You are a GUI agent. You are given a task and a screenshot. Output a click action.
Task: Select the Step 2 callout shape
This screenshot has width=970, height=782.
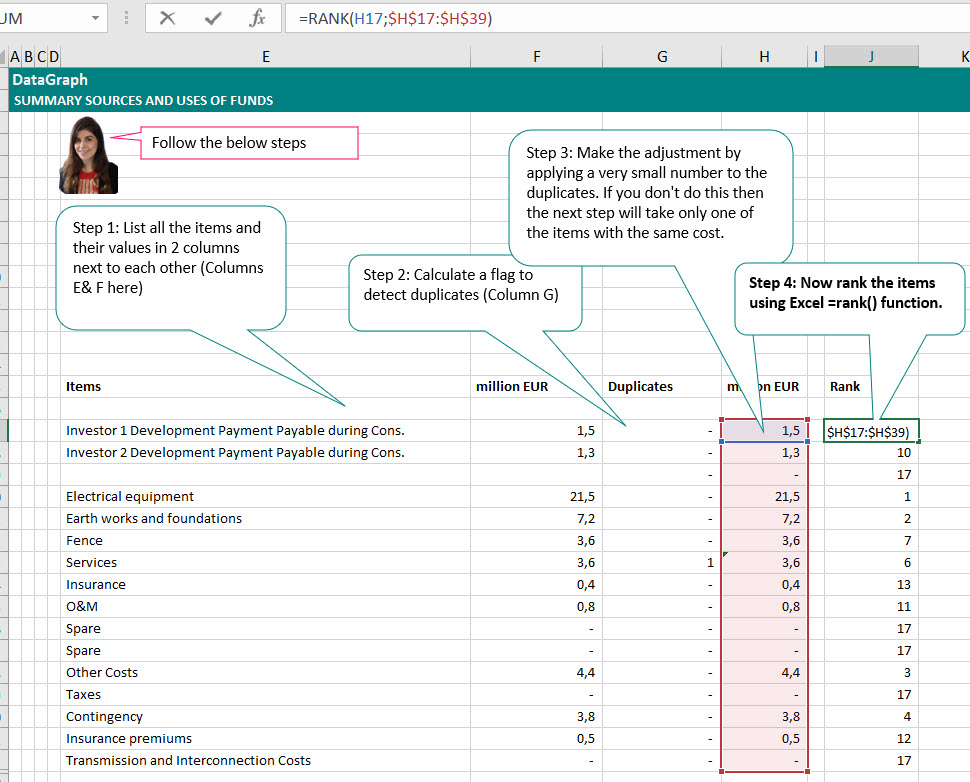[x=465, y=293]
